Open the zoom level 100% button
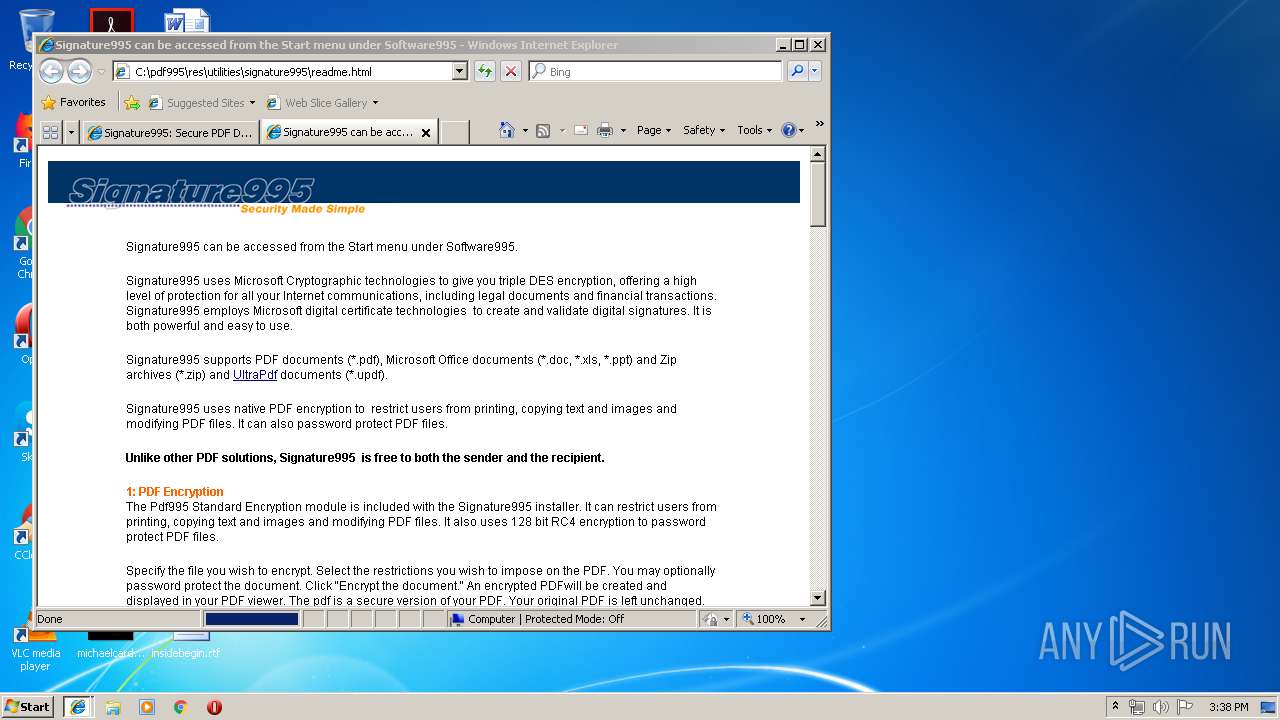 (764, 619)
